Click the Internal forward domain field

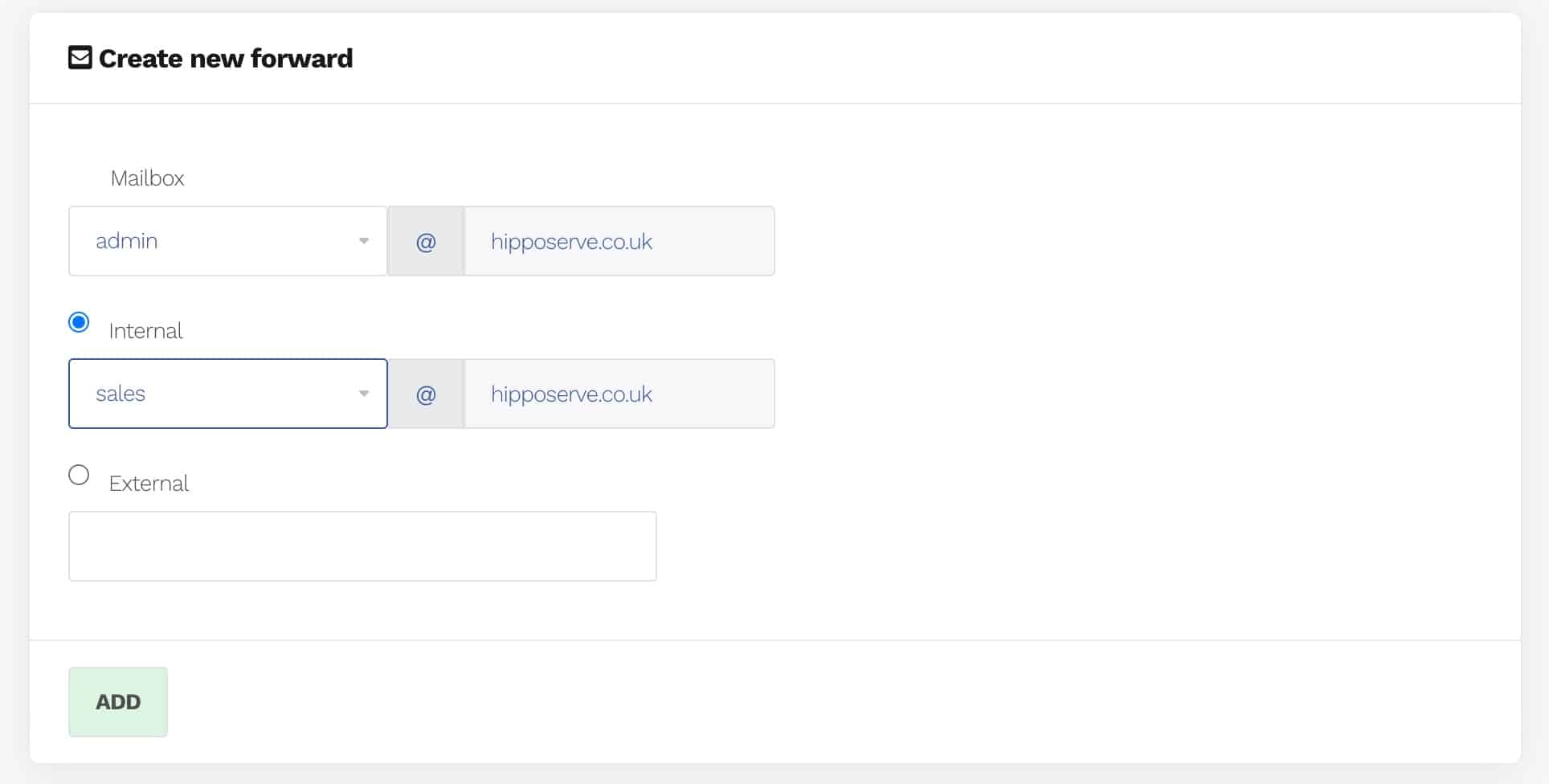(619, 394)
